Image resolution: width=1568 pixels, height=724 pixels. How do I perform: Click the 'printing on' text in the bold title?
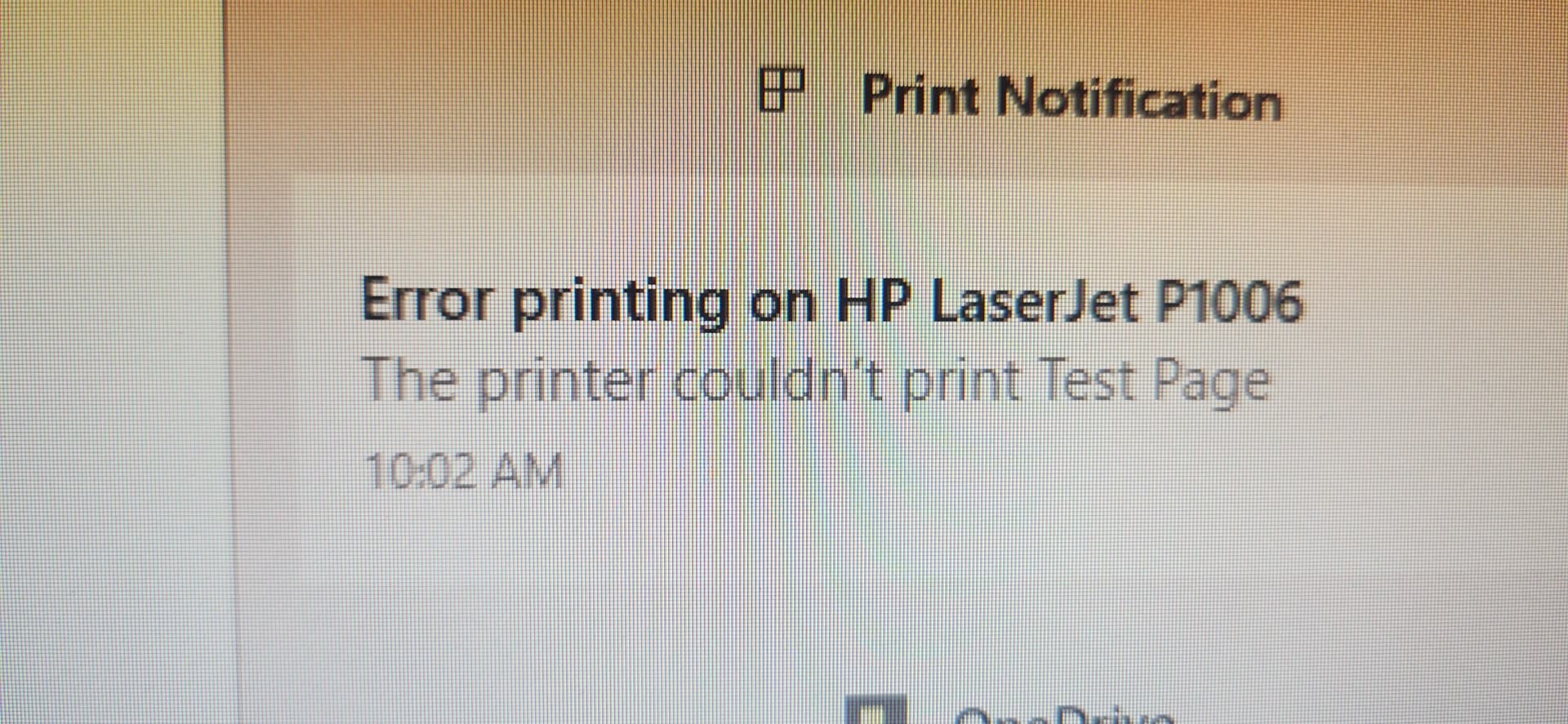pyautogui.click(x=664, y=304)
